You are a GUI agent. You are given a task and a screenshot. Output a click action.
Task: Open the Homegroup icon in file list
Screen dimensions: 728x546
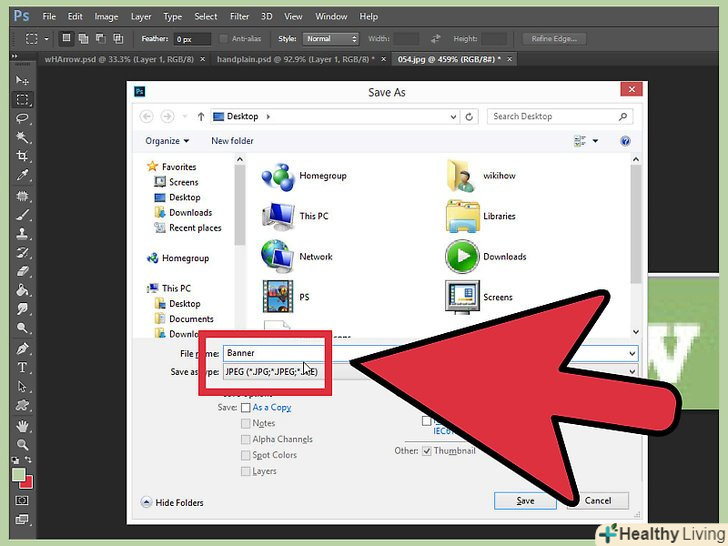click(x=277, y=176)
